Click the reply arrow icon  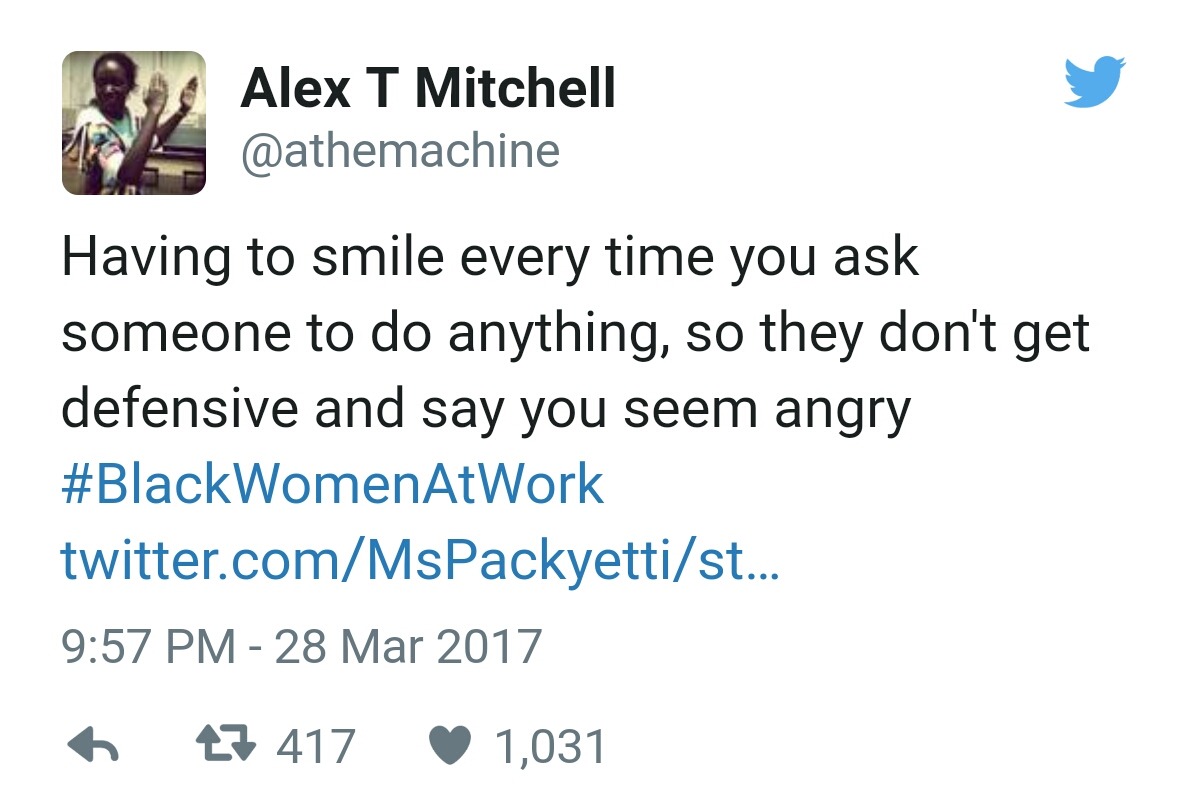(92, 747)
